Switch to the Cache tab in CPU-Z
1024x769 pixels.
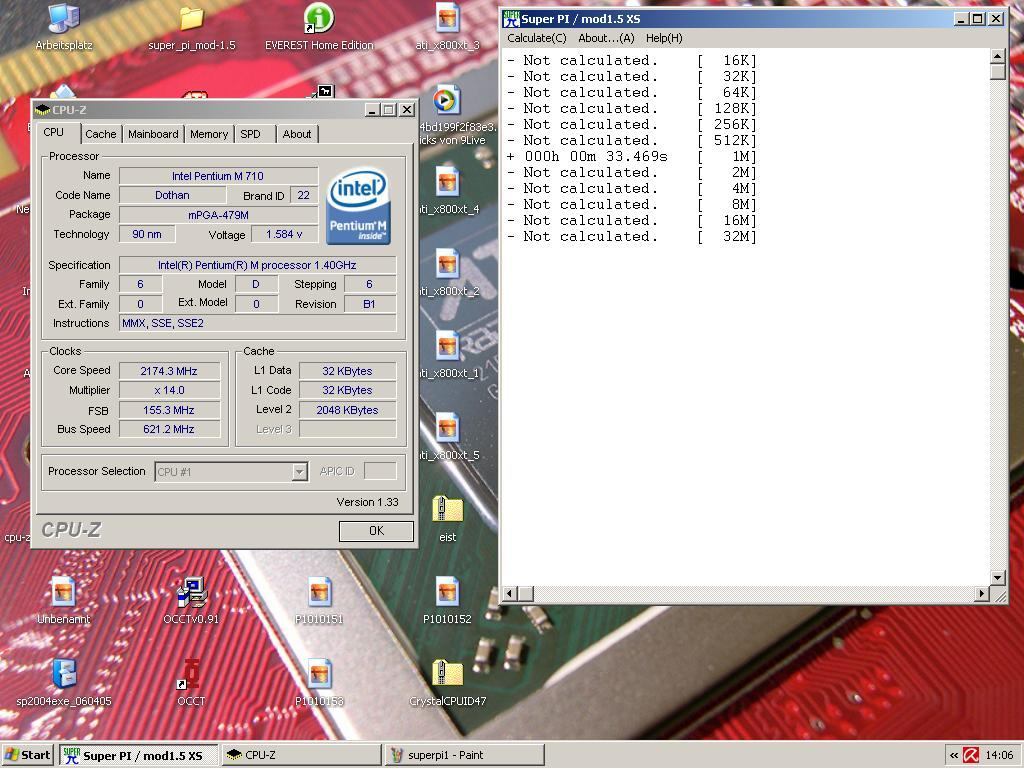tap(101, 134)
